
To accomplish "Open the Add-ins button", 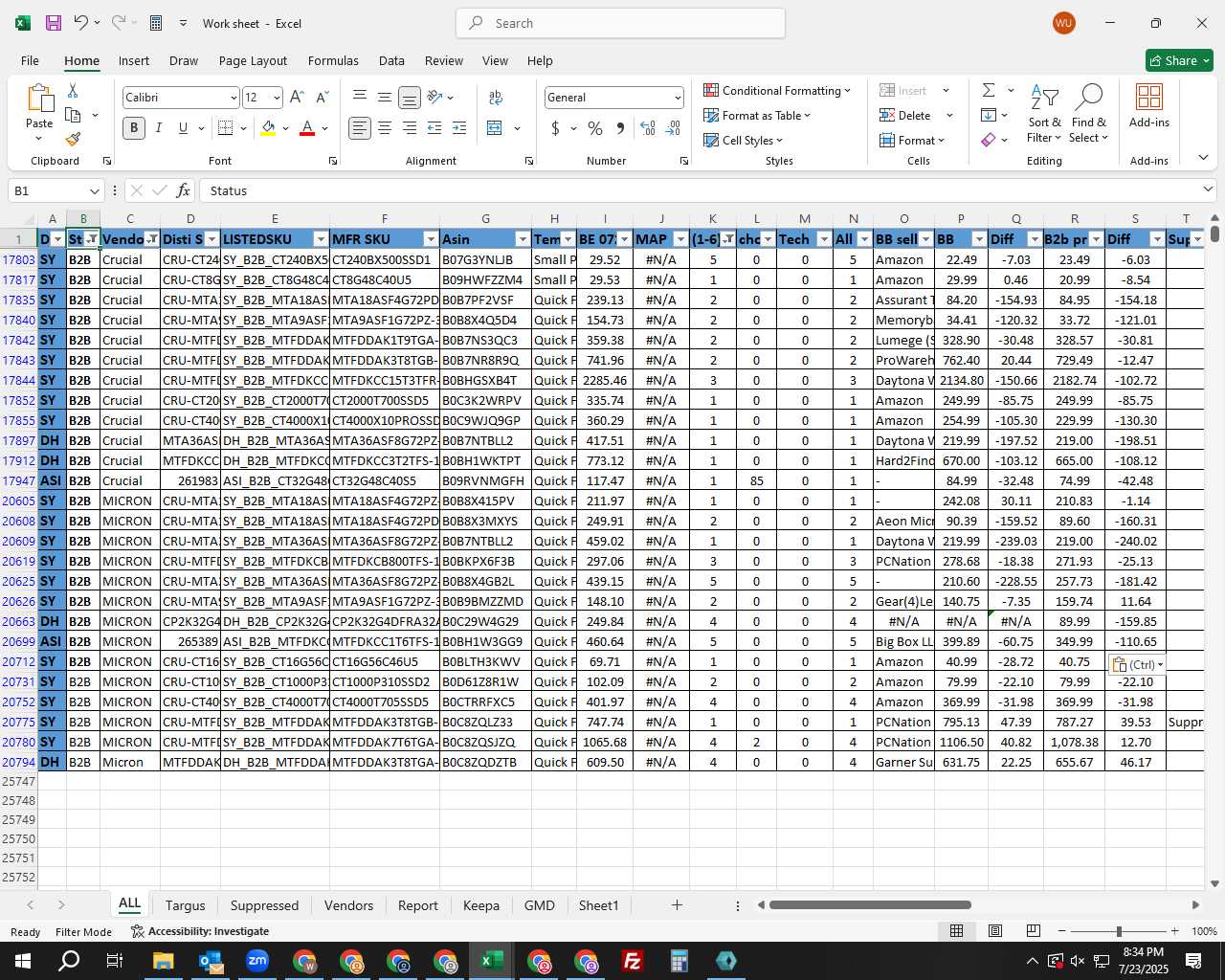I will click(1149, 106).
